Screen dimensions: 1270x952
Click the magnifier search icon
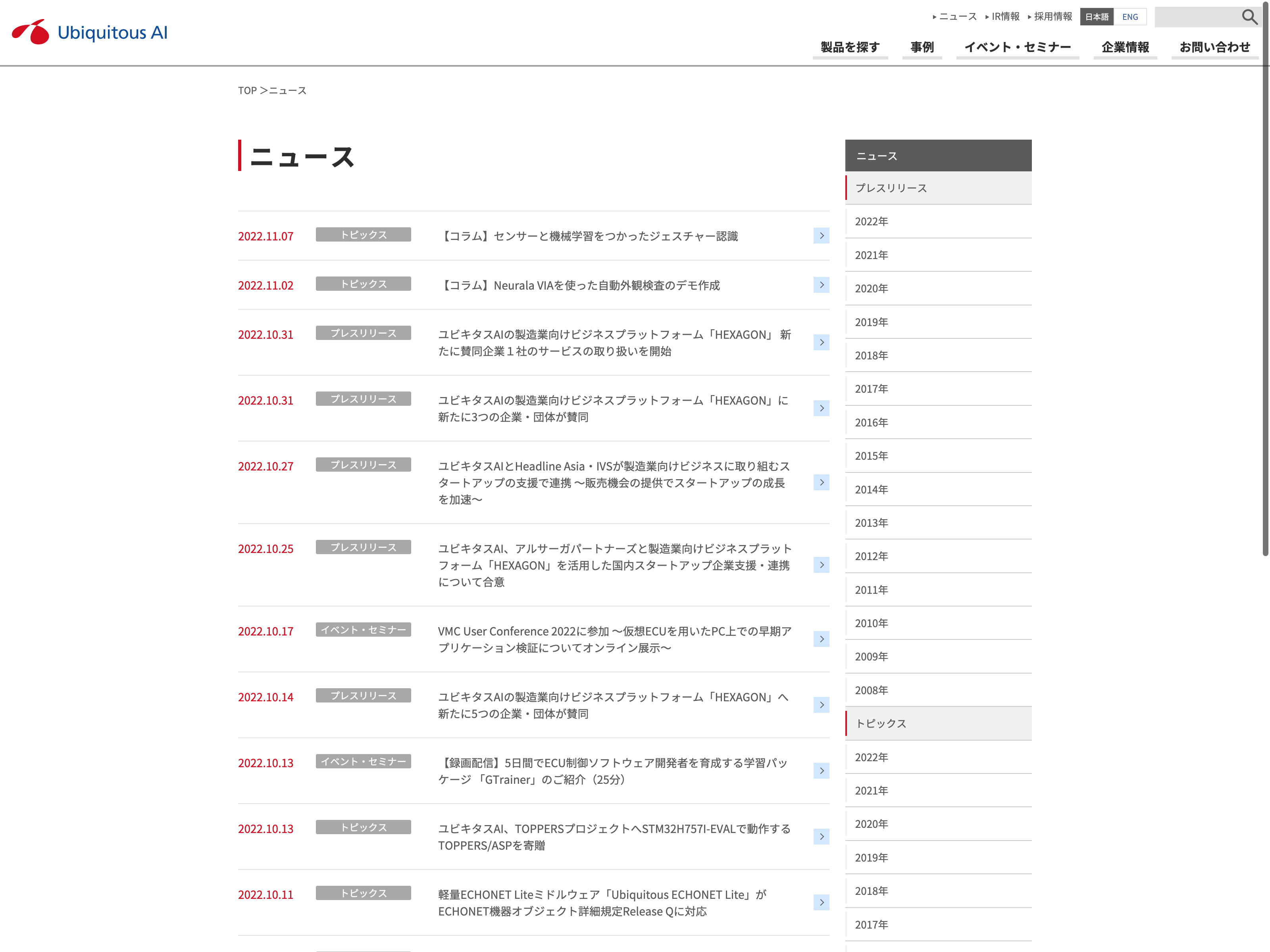coord(1249,17)
